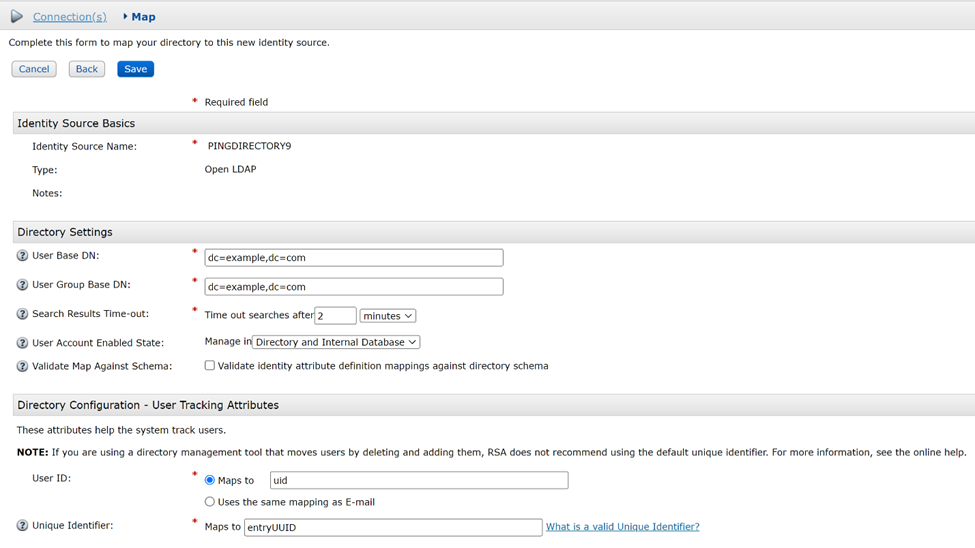Select the User ID 'Maps to' radio button

pos(210,481)
